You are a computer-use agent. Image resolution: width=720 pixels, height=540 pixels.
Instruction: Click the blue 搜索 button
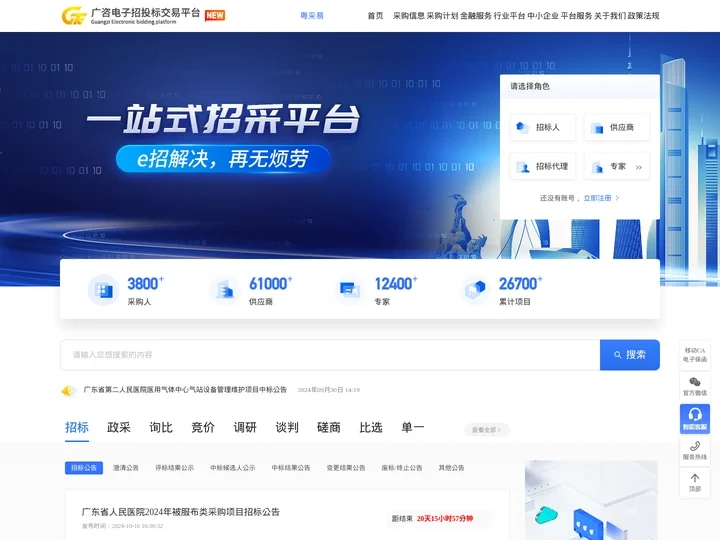pyautogui.click(x=629, y=354)
